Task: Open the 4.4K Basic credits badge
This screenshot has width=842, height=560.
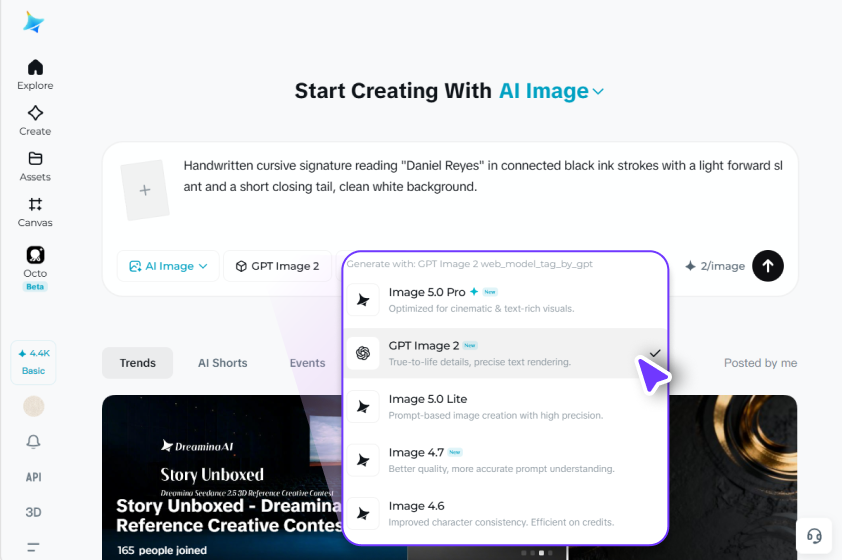Action: pyautogui.click(x=33, y=362)
